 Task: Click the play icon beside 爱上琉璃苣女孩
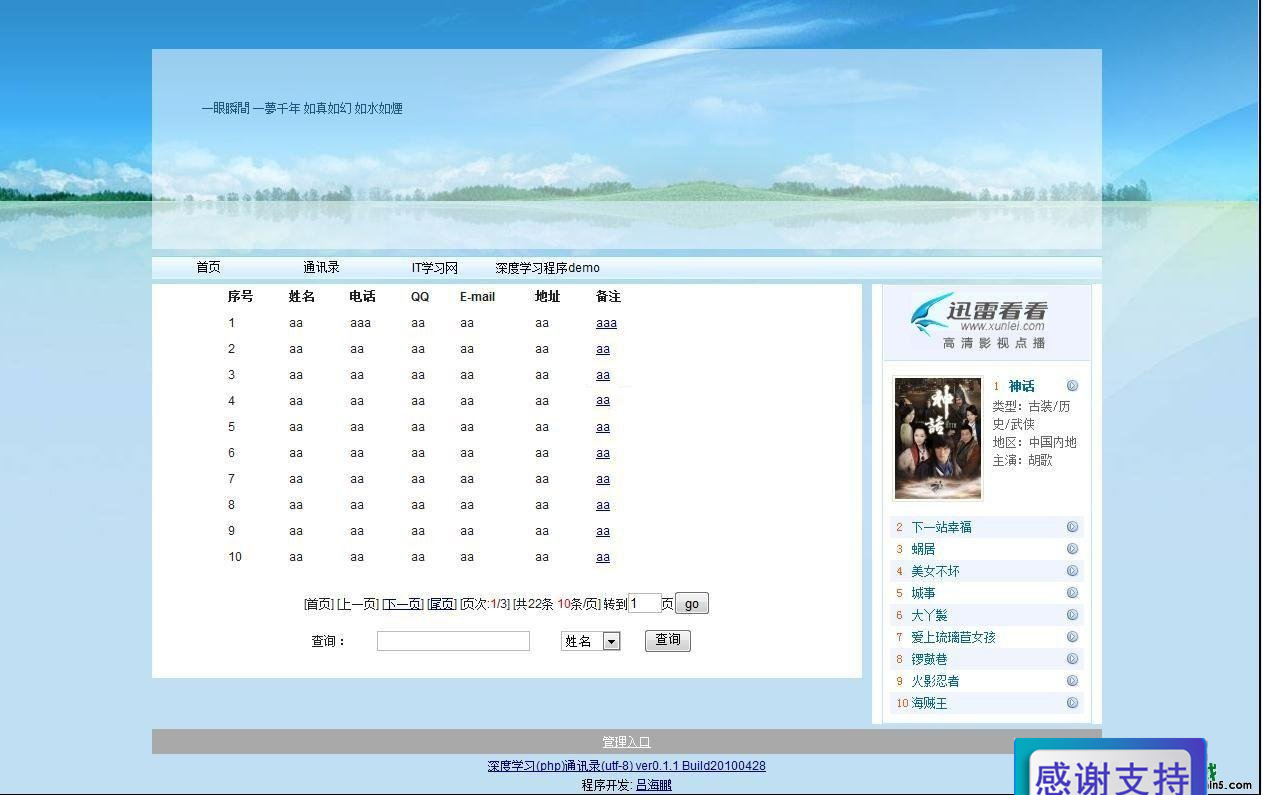coord(1072,637)
